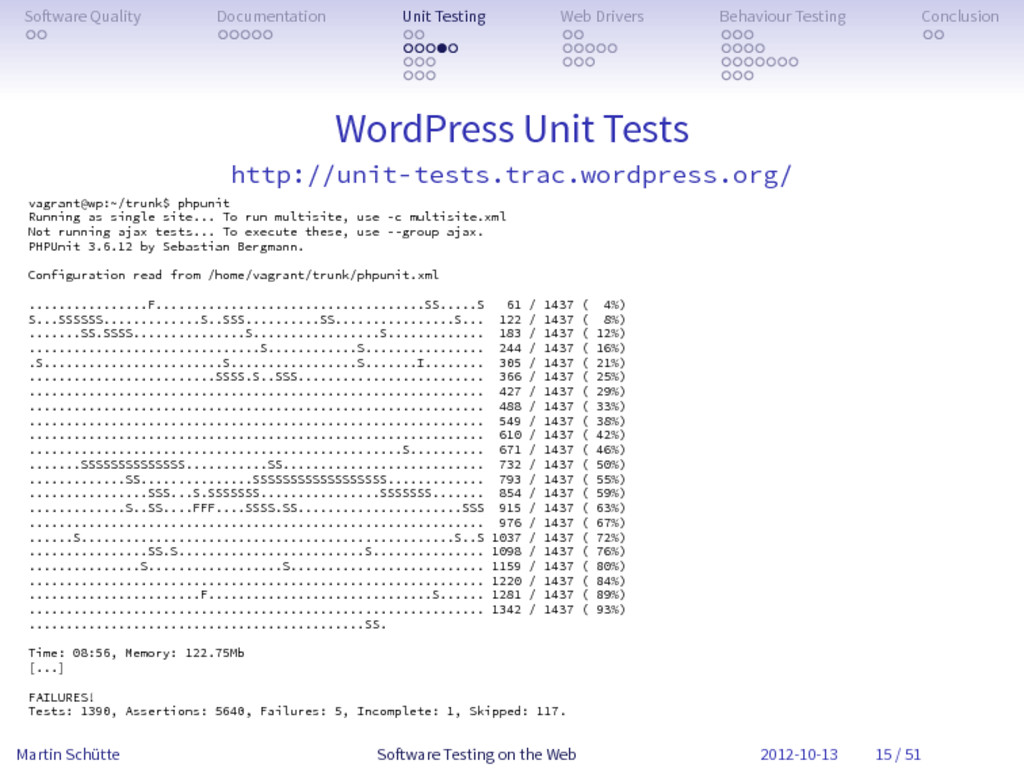Viewport: 1024px width, 768px height.
Task: Click the '[...]' ellipsis line
Action: 46,668
